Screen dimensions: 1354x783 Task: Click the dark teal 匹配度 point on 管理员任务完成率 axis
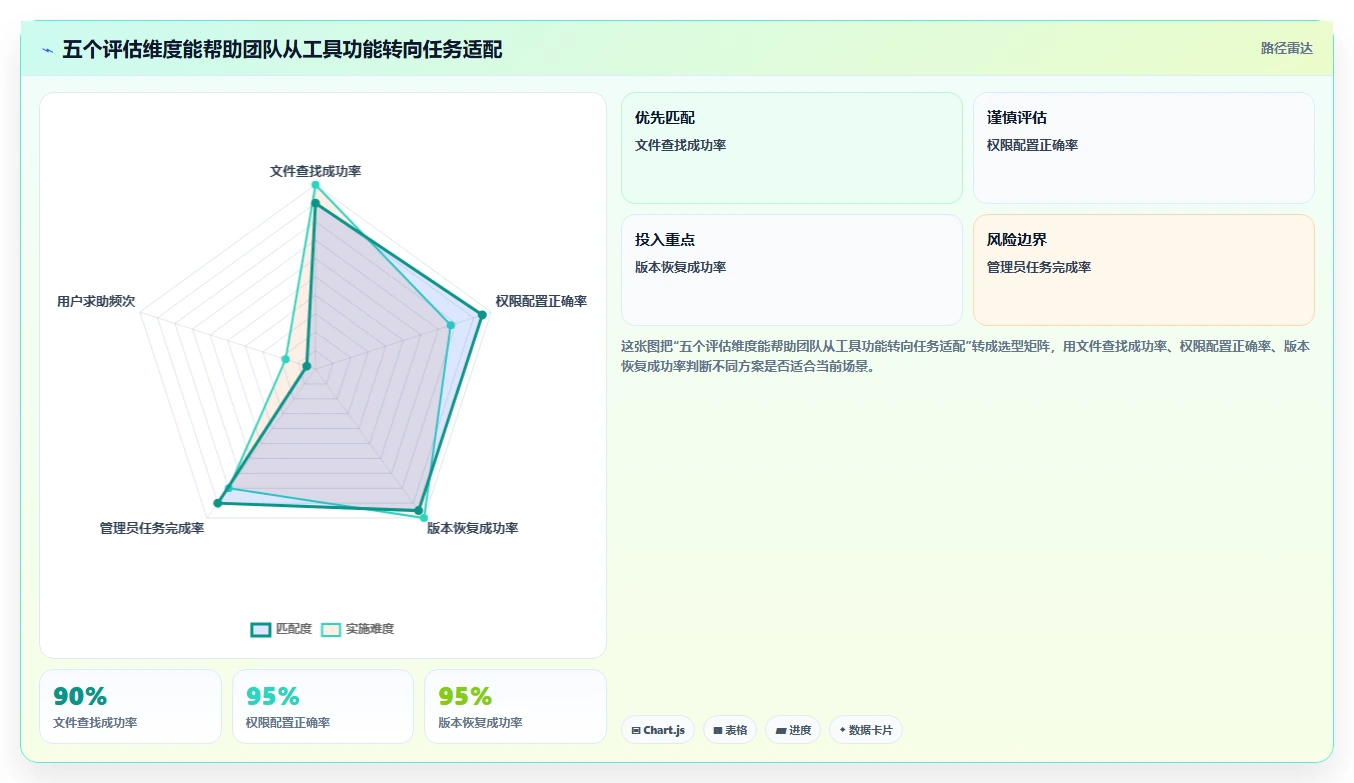coord(218,502)
